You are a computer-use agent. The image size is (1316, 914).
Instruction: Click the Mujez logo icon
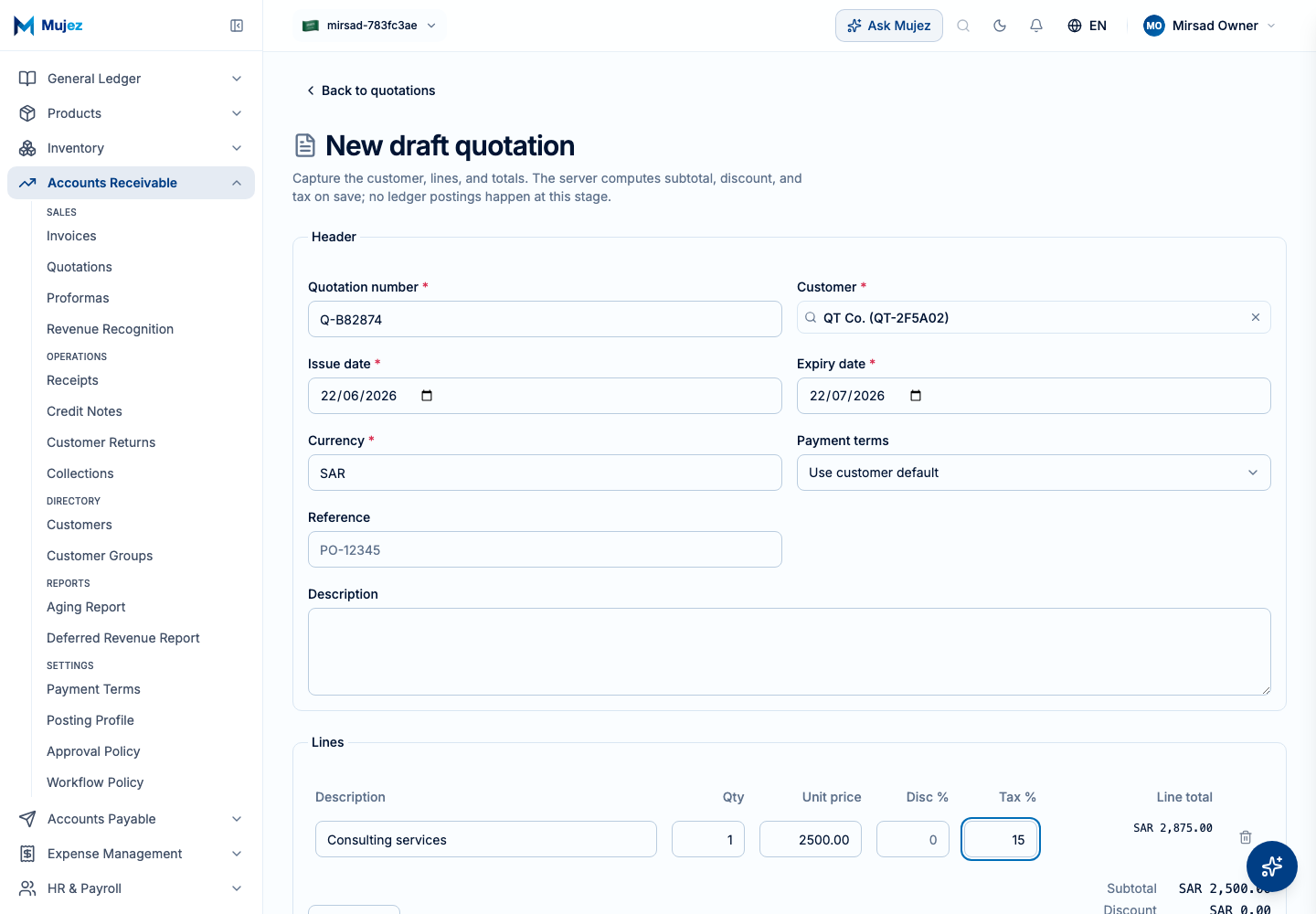(24, 26)
